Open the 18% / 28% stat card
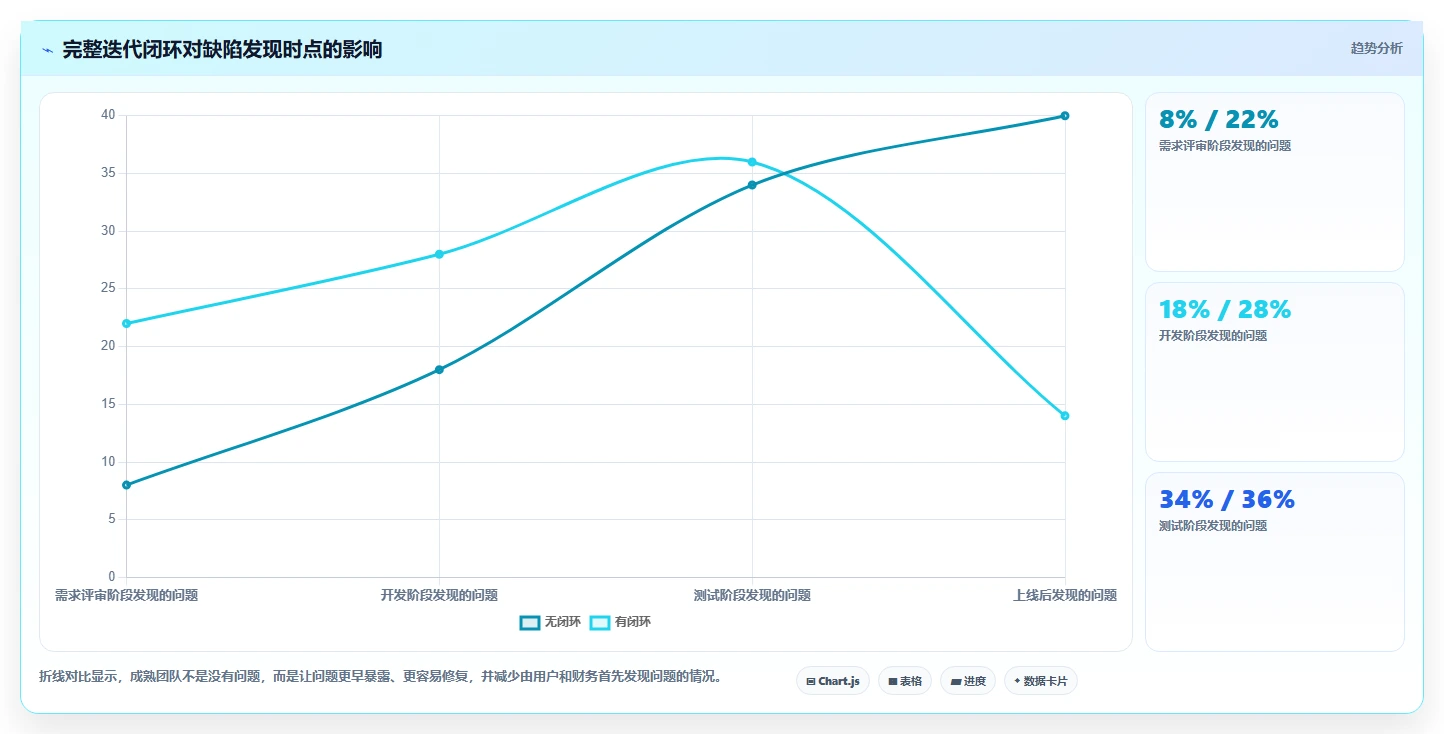Viewport: 1444px width, 734px height. pyautogui.click(x=1274, y=372)
